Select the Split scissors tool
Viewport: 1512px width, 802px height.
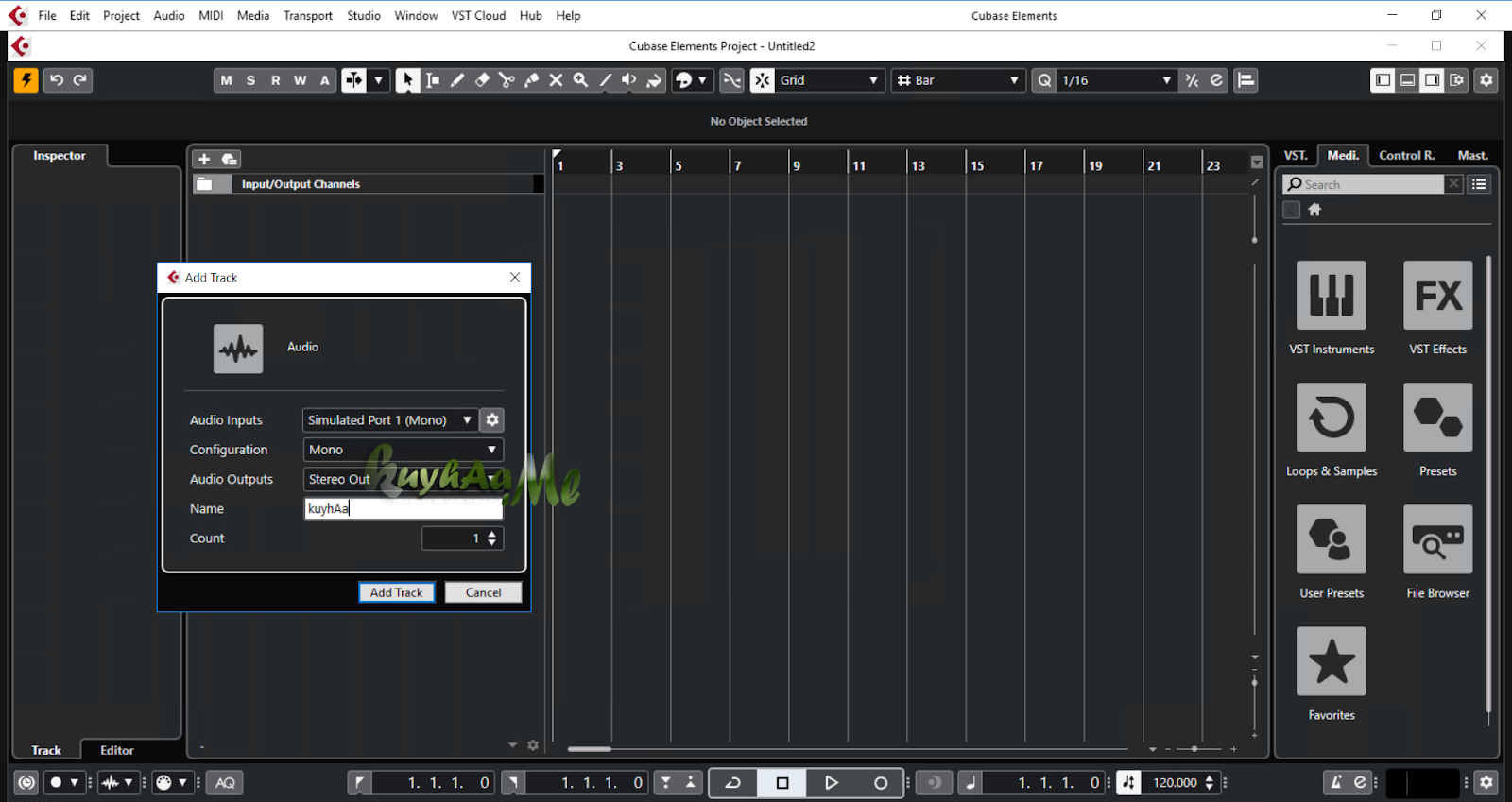tap(507, 80)
